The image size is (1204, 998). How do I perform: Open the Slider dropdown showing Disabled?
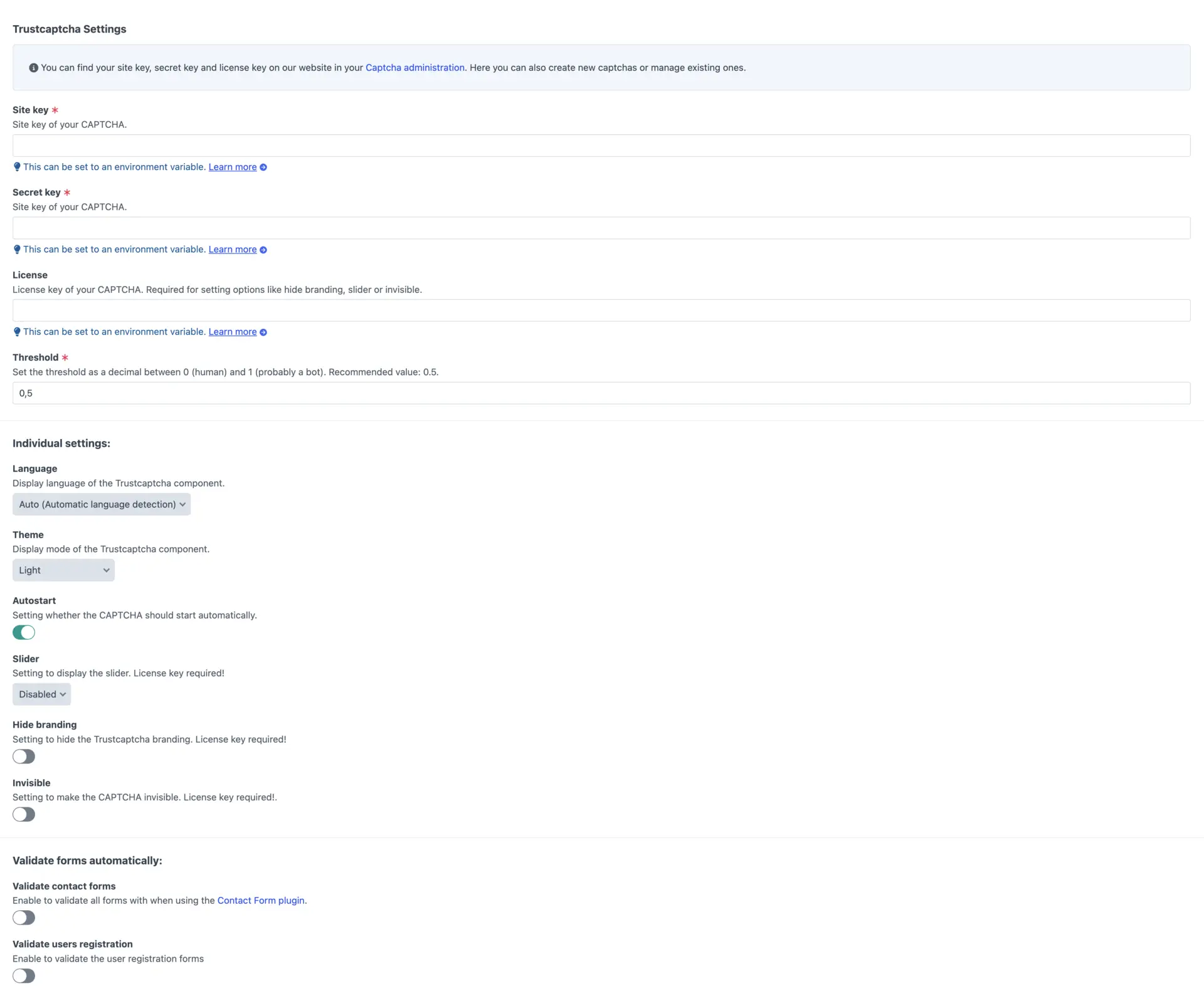(41, 694)
